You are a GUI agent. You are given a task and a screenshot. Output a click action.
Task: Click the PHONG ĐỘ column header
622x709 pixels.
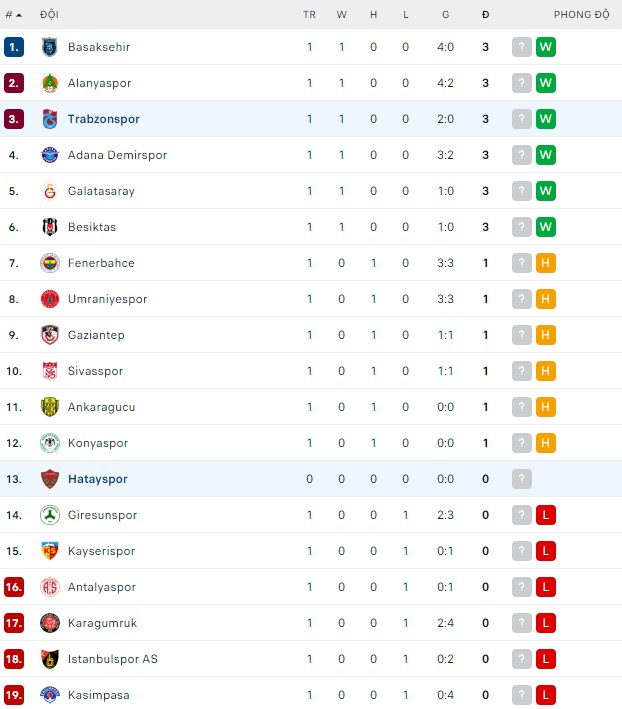pyautogui.click(x=581, y=14)
